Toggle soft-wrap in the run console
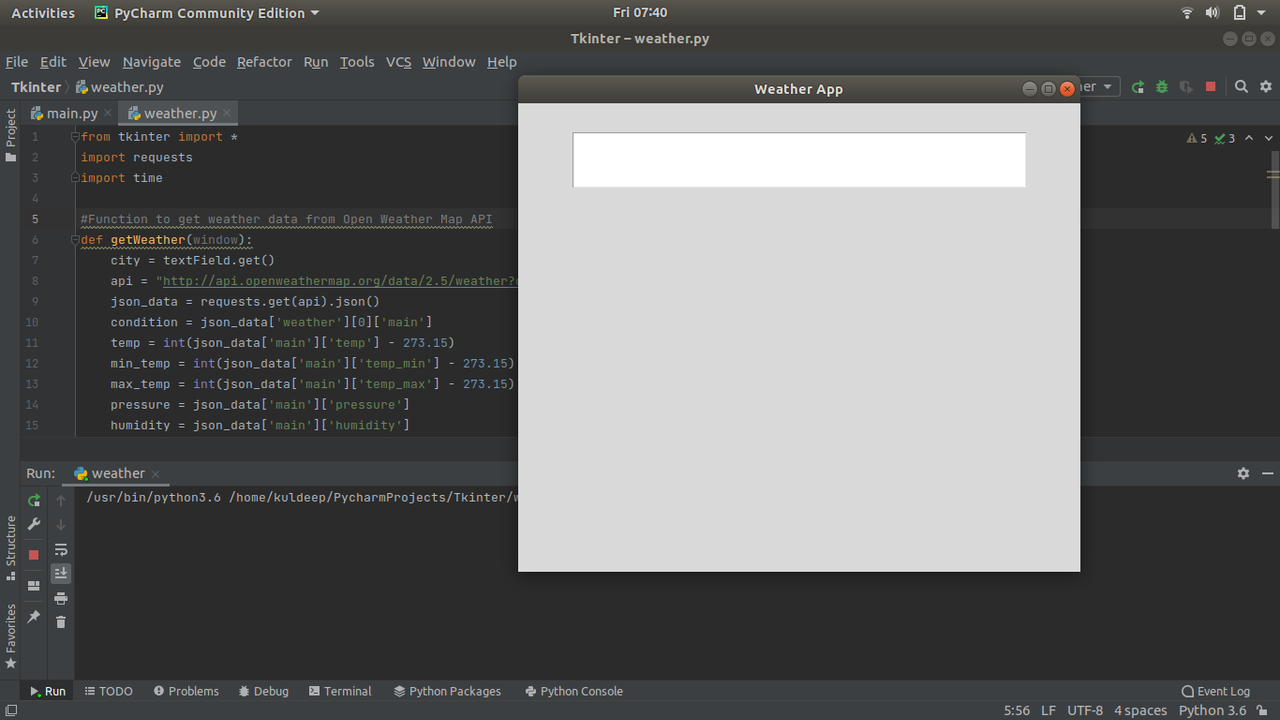The image size is (1280, 720). pyautogui.click(x=61, y=549)
